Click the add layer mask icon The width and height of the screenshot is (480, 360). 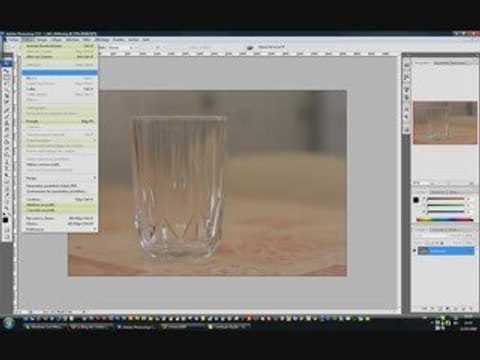pyautogui.click(x=440, y=308)
